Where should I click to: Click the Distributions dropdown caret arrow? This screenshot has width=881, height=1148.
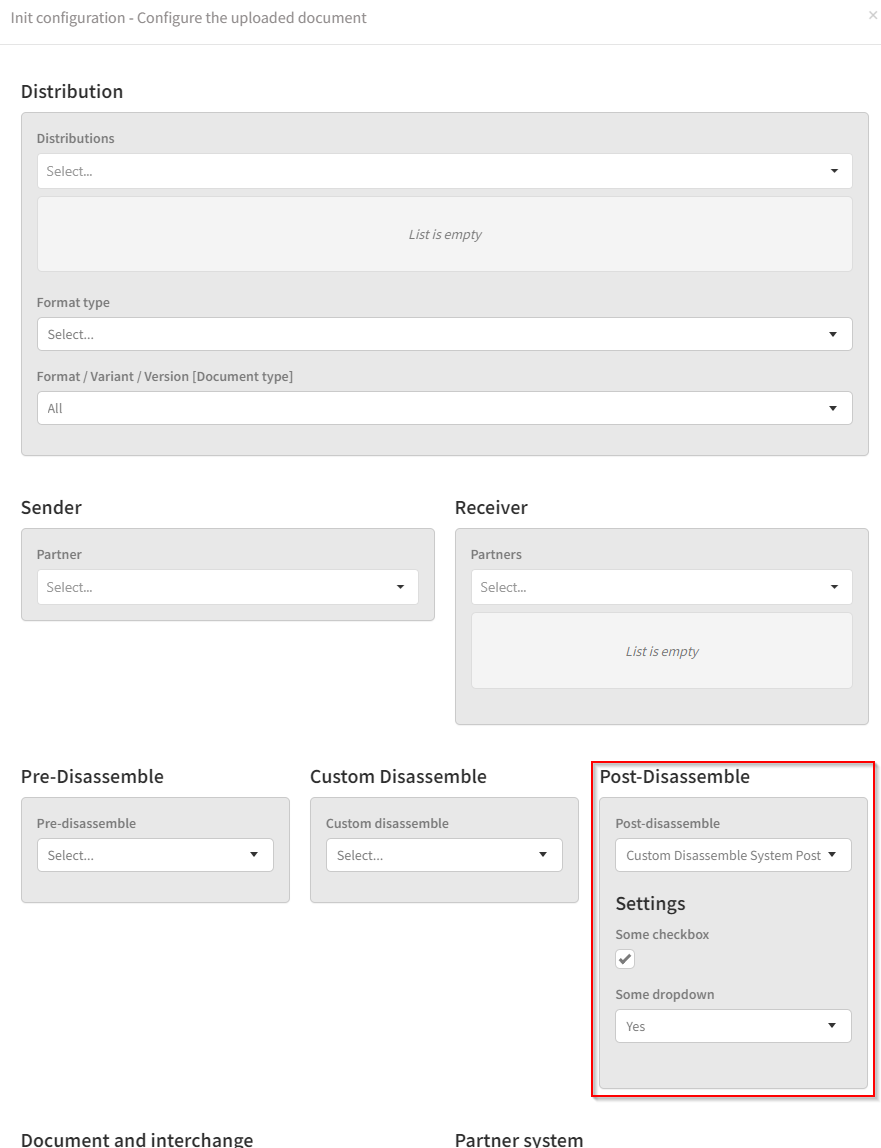click(x=834, y=171)
